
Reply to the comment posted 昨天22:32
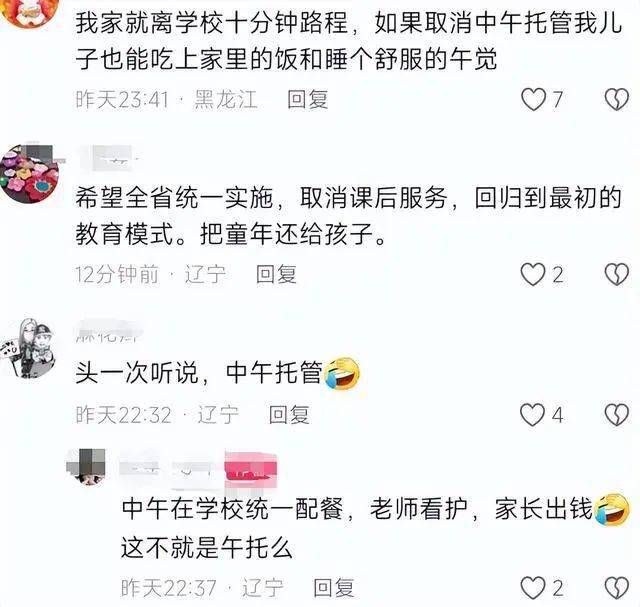289,415
